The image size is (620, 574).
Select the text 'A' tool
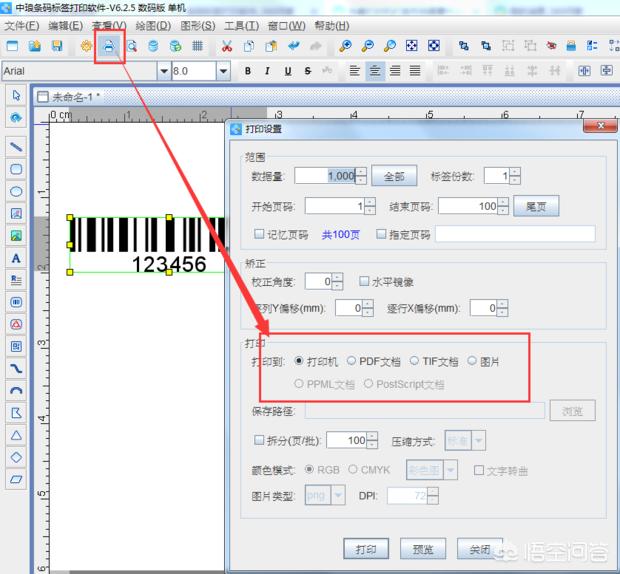pyautogui.click(x=16, y=259)
